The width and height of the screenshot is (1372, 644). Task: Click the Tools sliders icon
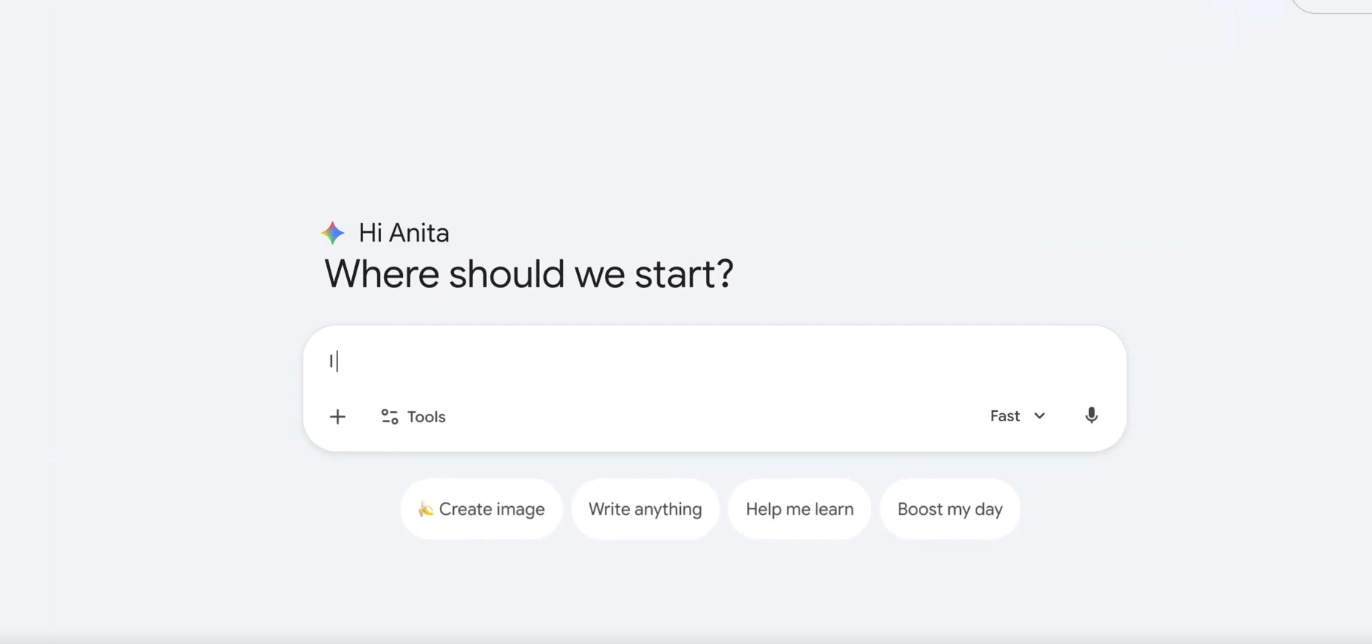pos(390,417)
